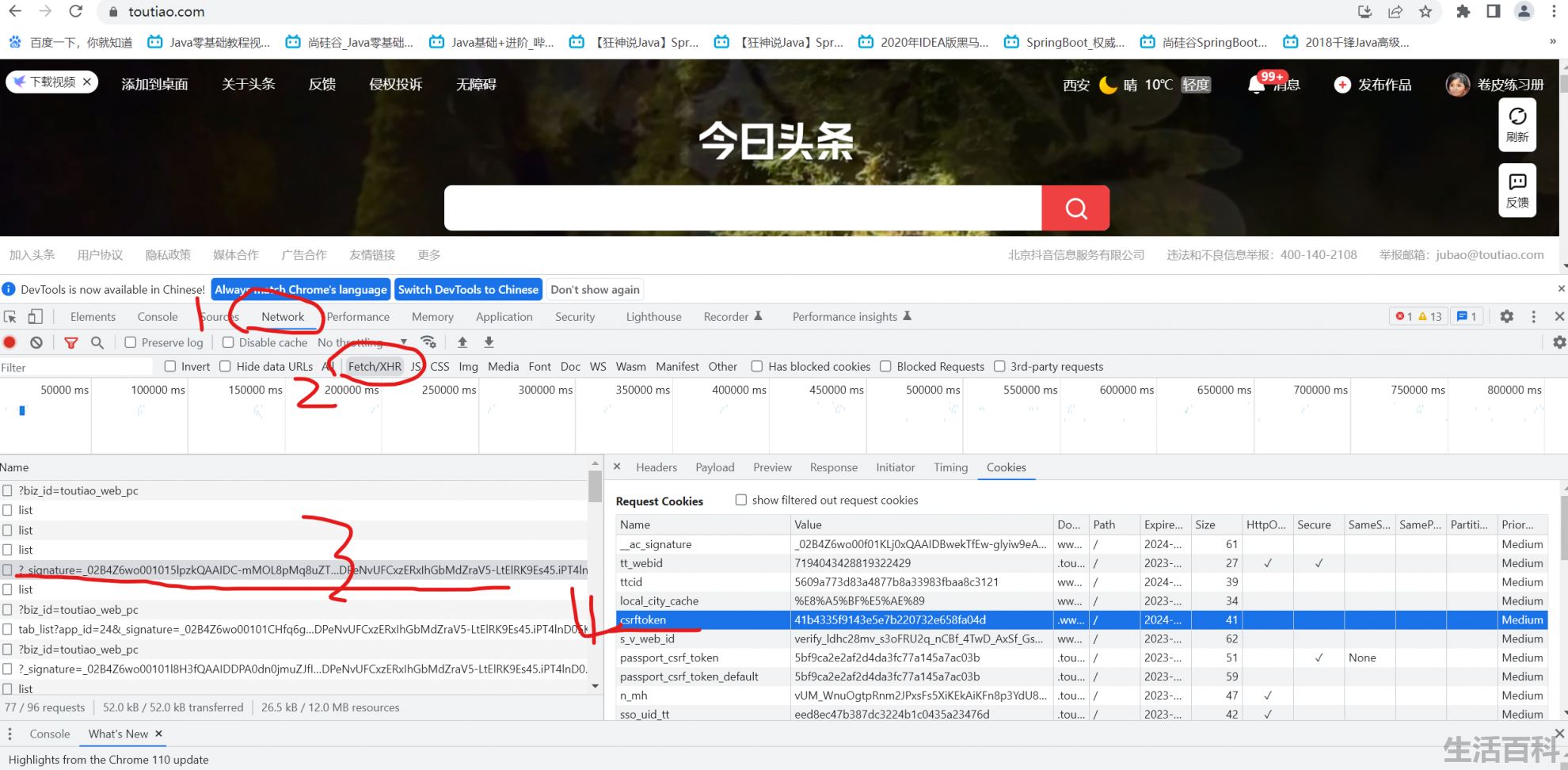Click into the Toutiao search input box
1568x770 pixels.
coord(743,208)
